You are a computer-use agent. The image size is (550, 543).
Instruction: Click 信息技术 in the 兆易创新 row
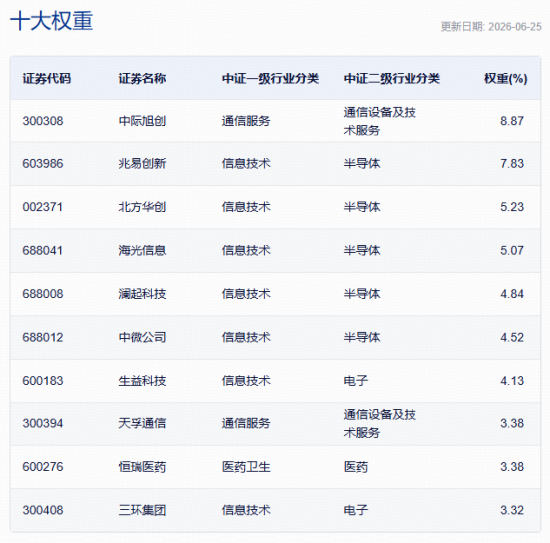click(x=246, y=163)
